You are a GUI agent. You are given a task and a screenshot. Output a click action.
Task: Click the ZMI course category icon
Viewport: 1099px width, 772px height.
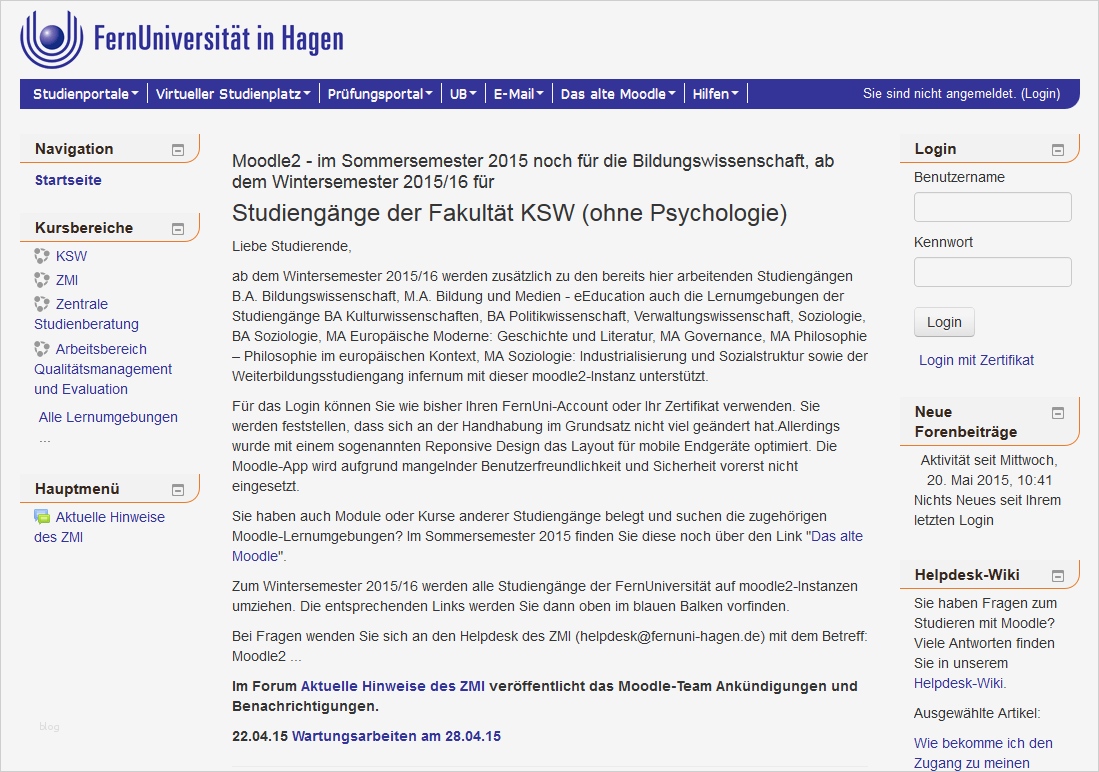coord(42,280)
